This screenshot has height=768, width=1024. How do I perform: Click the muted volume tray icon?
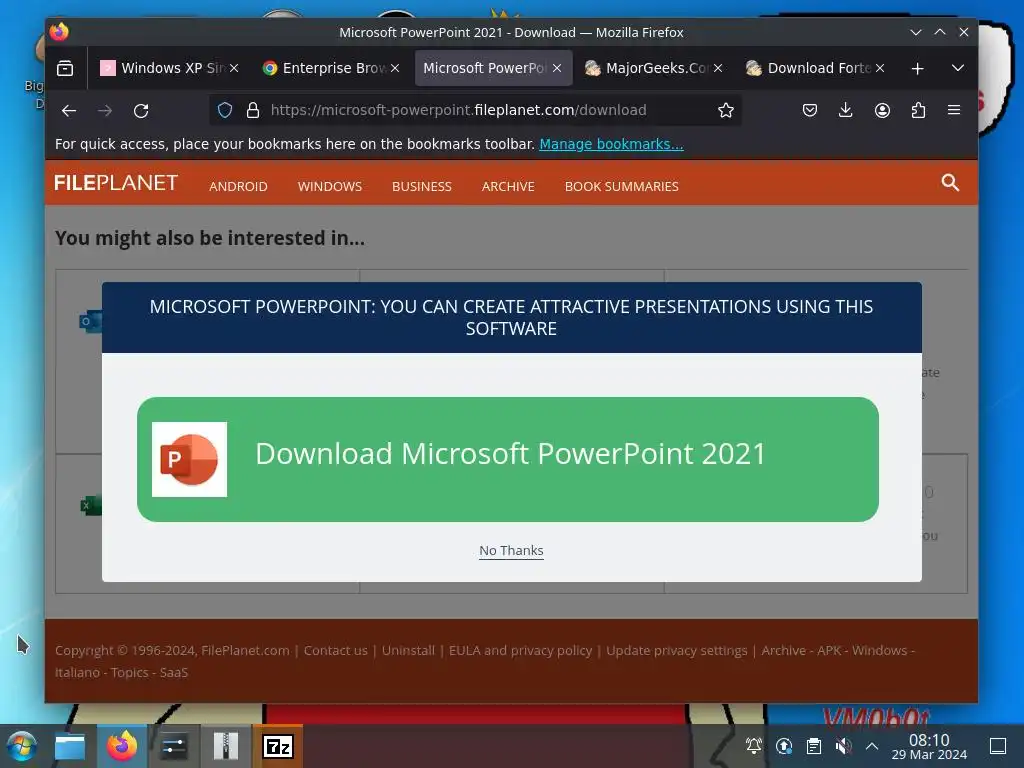[x=843, y=745]
